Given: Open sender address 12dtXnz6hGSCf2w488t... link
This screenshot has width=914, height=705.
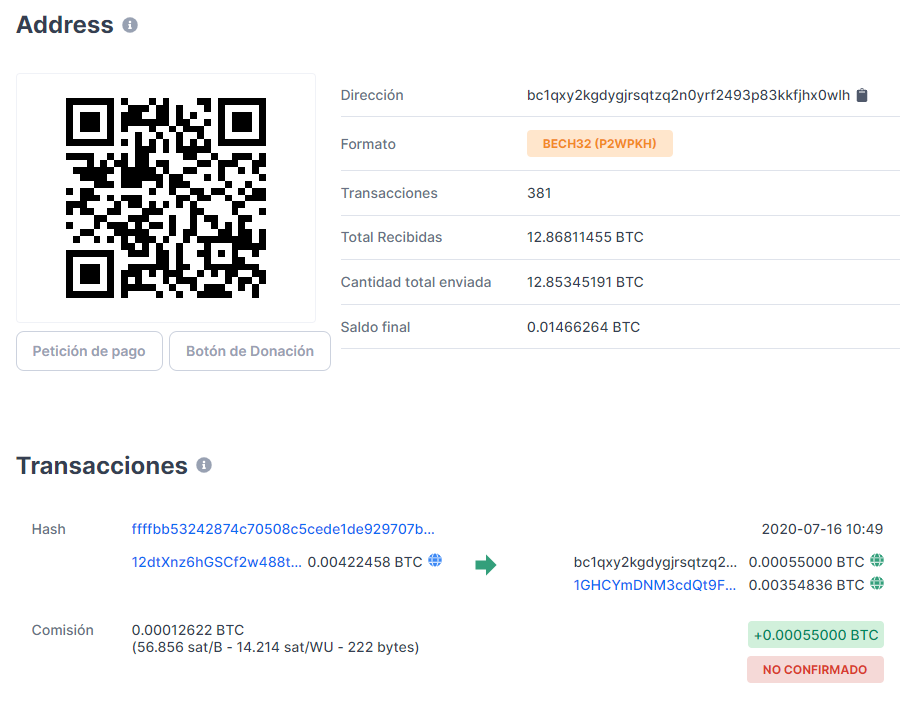Looking at the screenshot, I should coord(217,562).
